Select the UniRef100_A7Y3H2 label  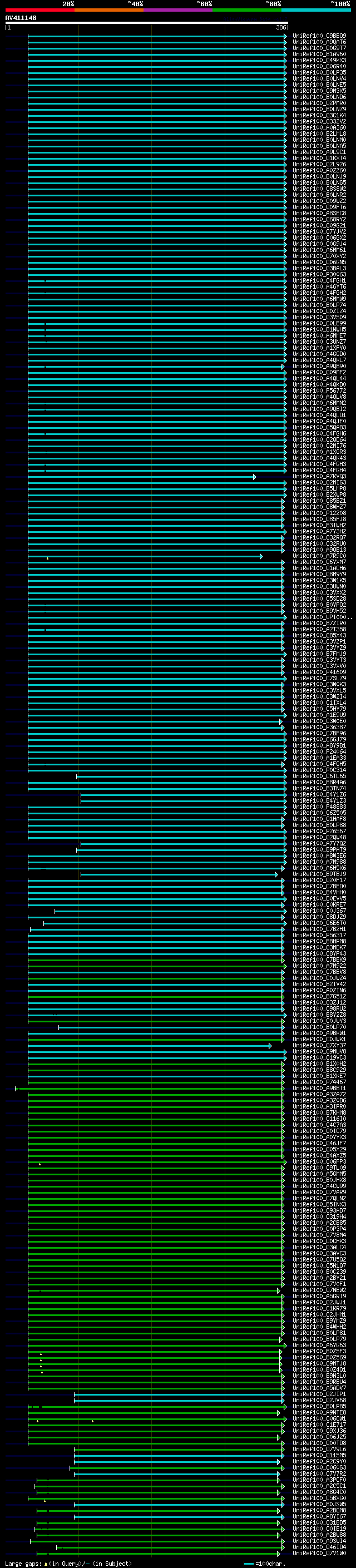point(319,531)
